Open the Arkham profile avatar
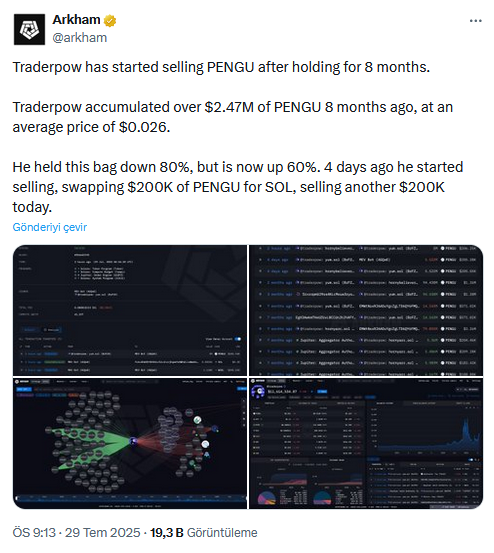Viewport: 494px width, 553px height. point(29,29)
